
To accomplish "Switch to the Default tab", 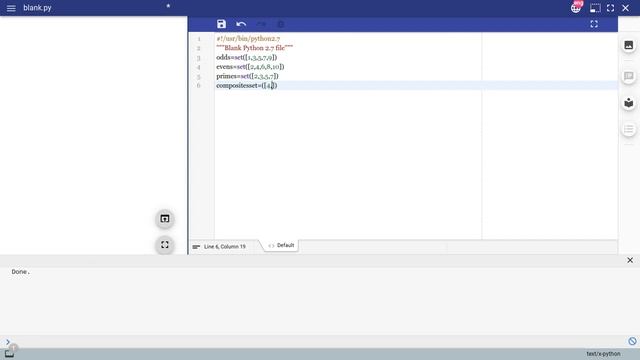I will (x=282, y=245).
